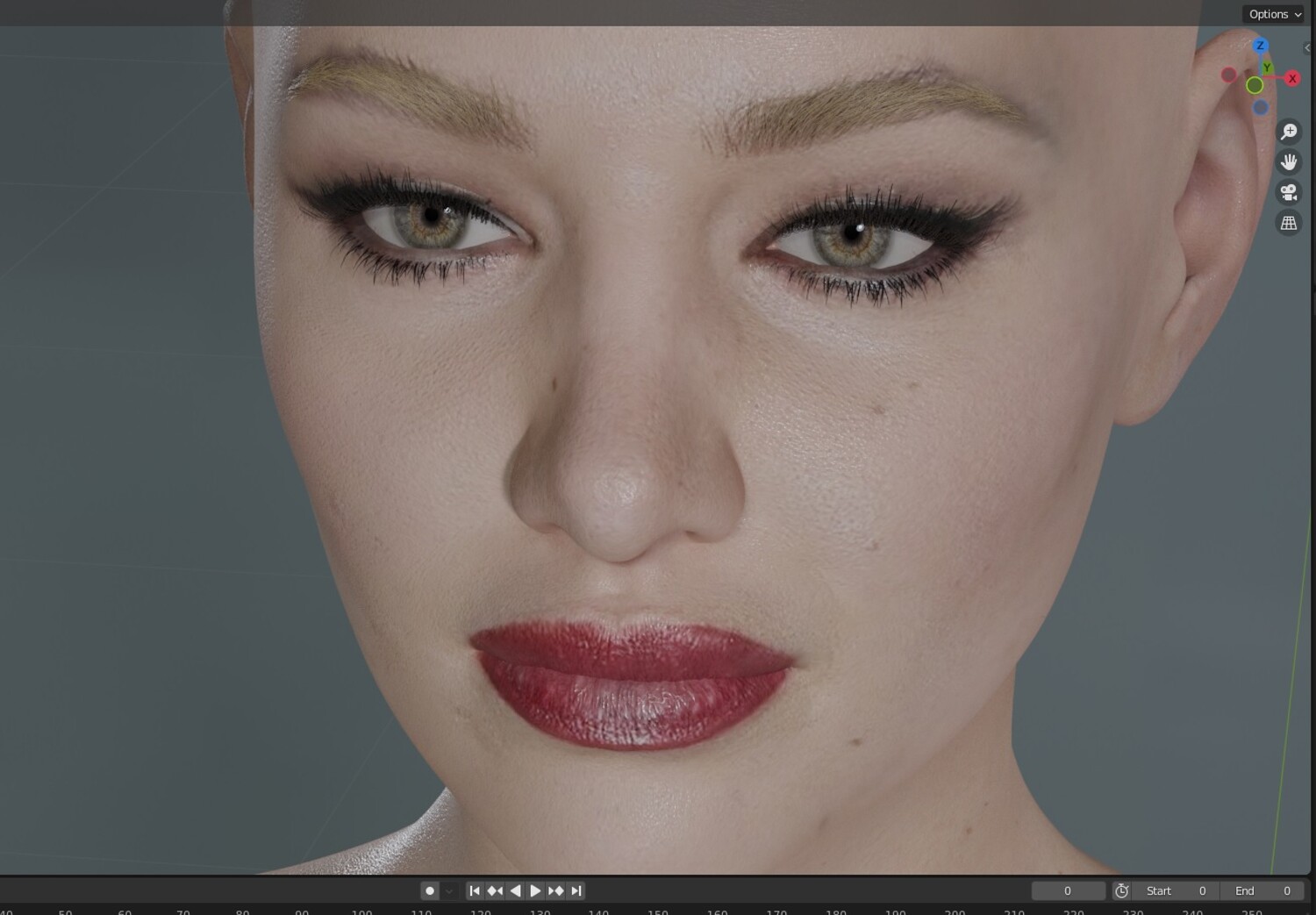This screenshot has height=915, width=1316.
Task: Click the Start frame field
Action: [1177, 890]
